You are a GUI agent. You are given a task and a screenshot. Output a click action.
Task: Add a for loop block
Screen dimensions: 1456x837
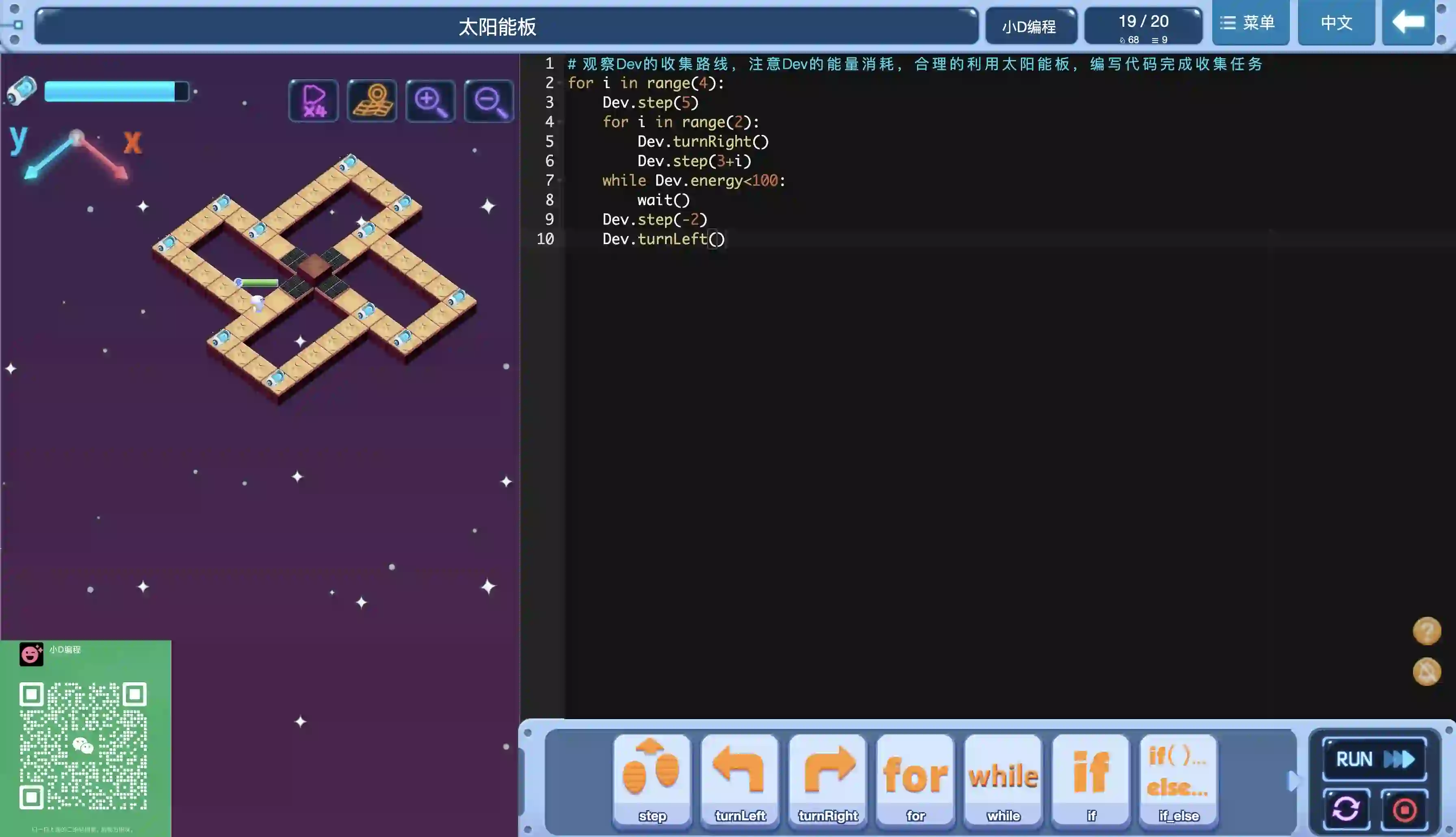[x=915, y=780]
